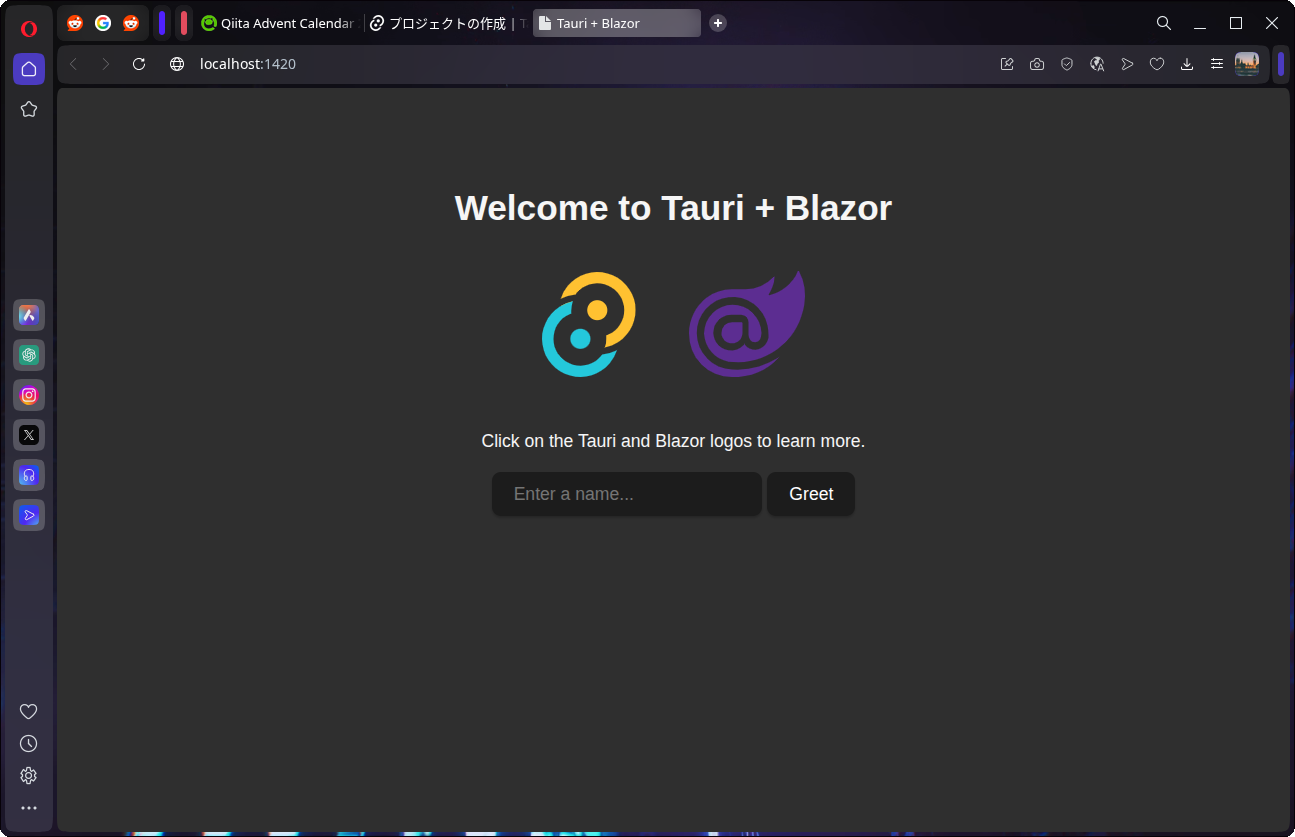This screenshot has width=1295, height=837.
Task: Click the Greet button
Action: 811,494
